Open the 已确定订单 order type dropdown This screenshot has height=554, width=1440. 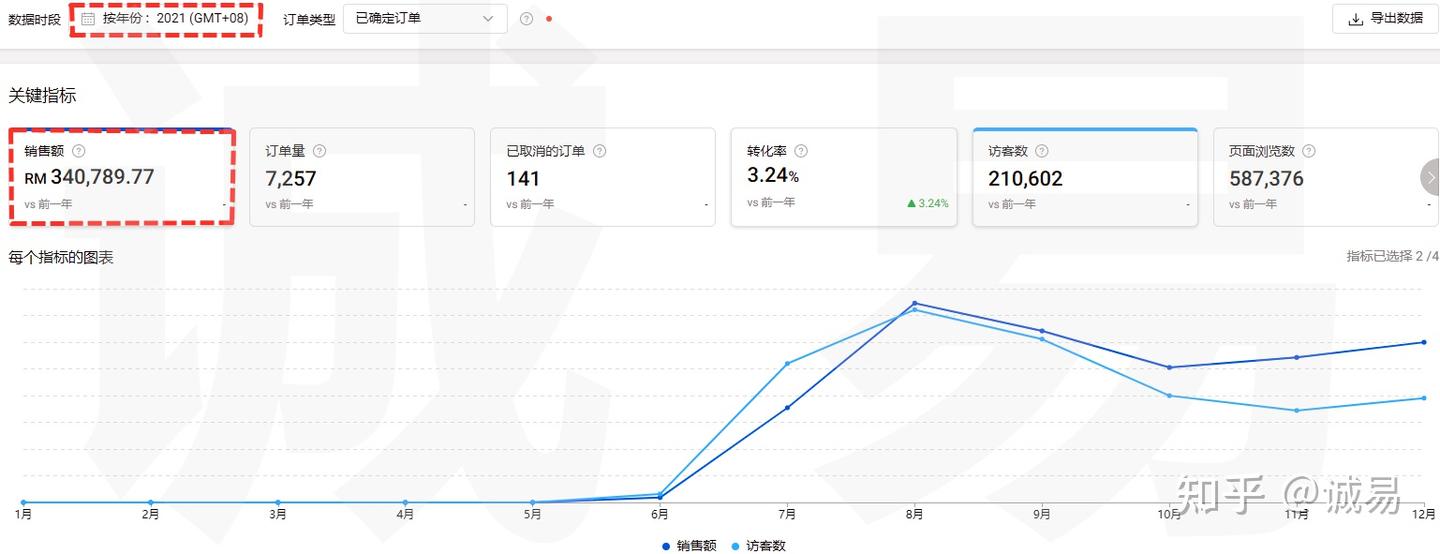[425, 19]
